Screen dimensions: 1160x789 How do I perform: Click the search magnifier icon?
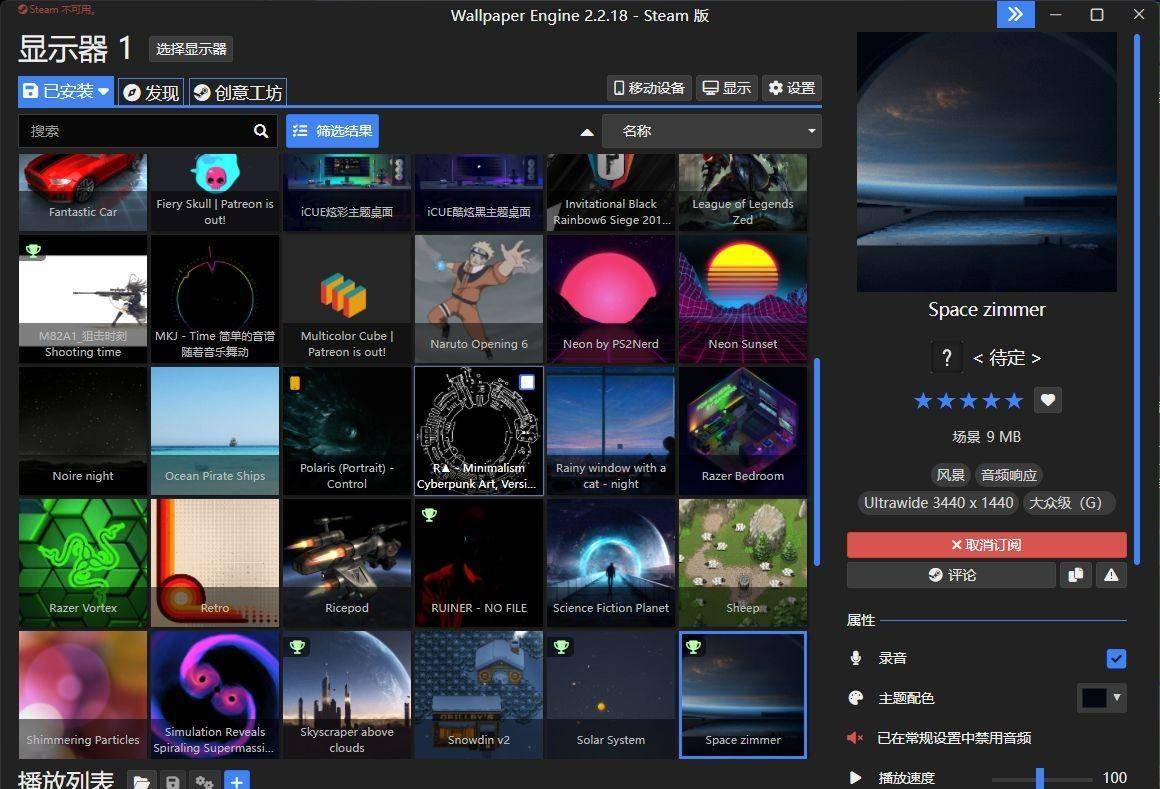point(260,131)
